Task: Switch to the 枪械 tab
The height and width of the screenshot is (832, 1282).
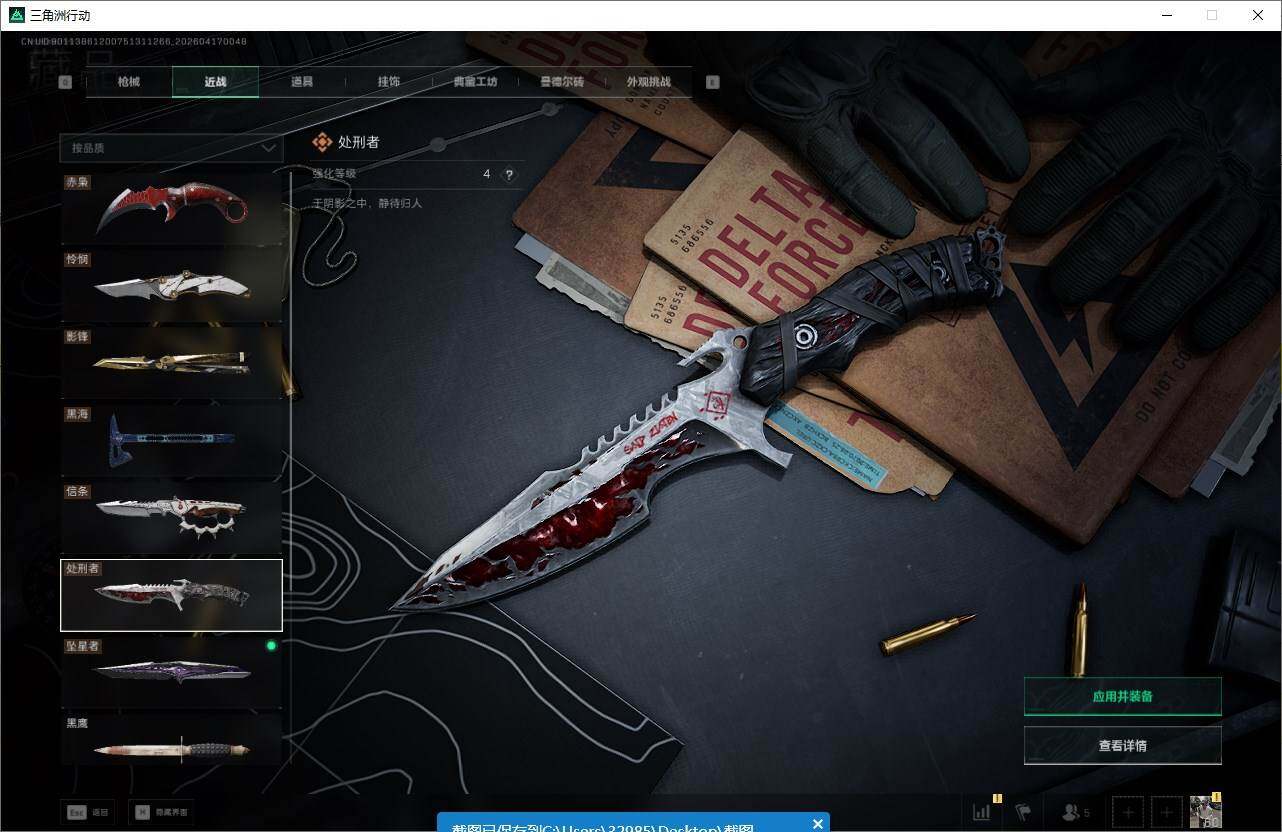Action: pos(129,82)
